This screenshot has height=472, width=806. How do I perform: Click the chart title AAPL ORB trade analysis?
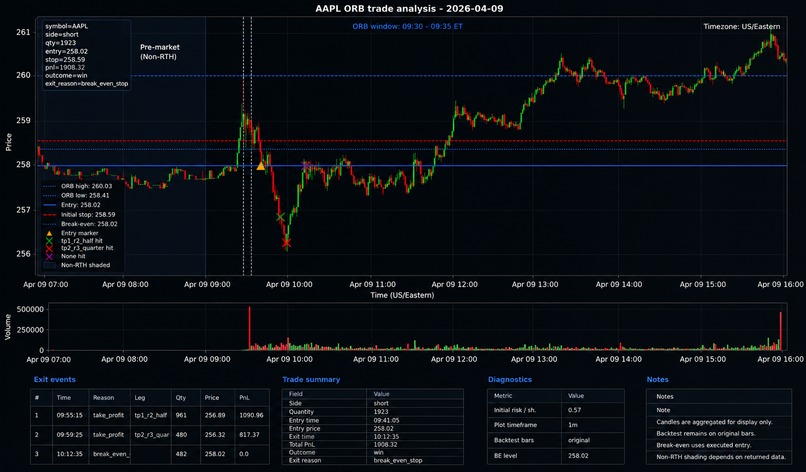(409, 8)
